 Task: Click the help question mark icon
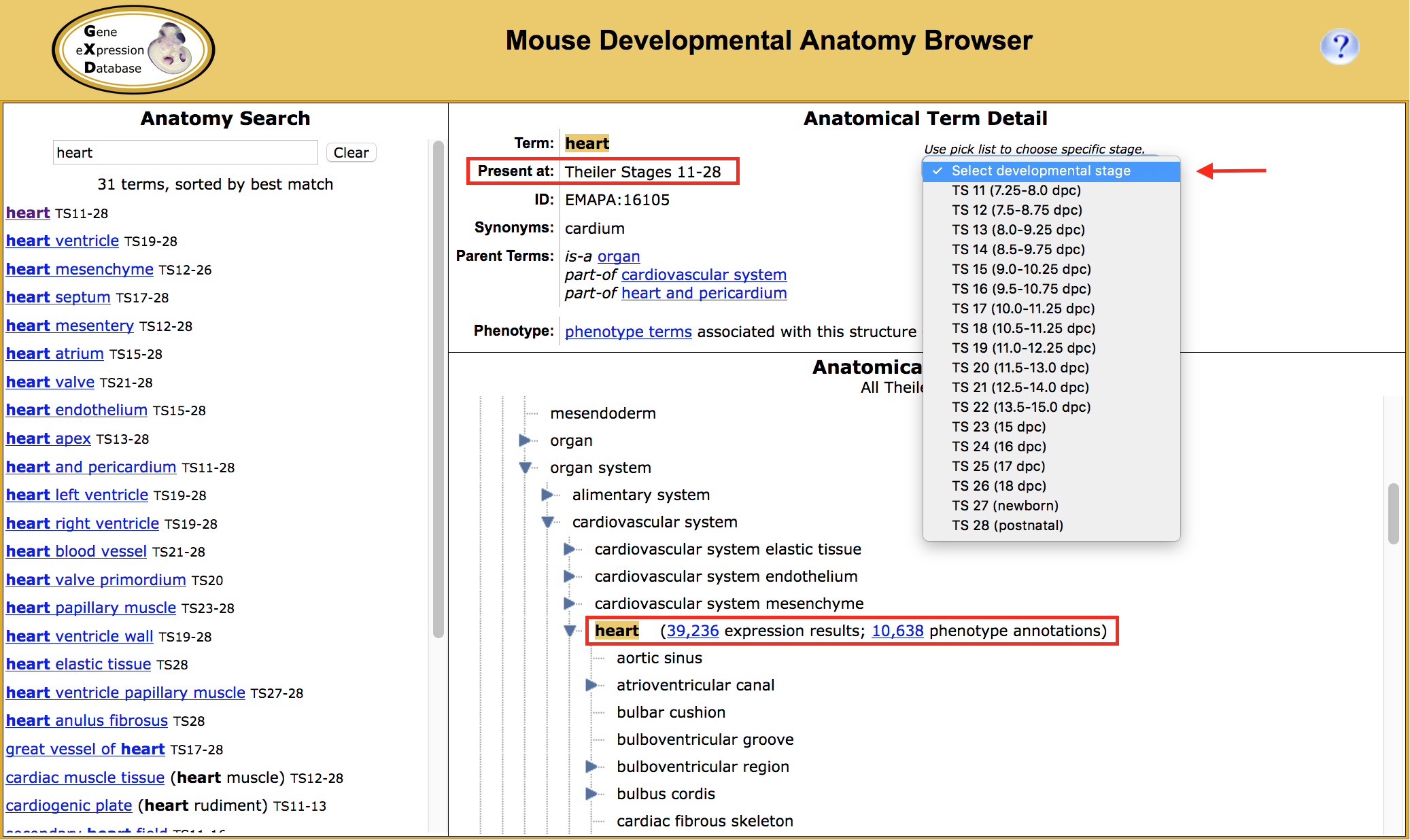click(1339, 47)
